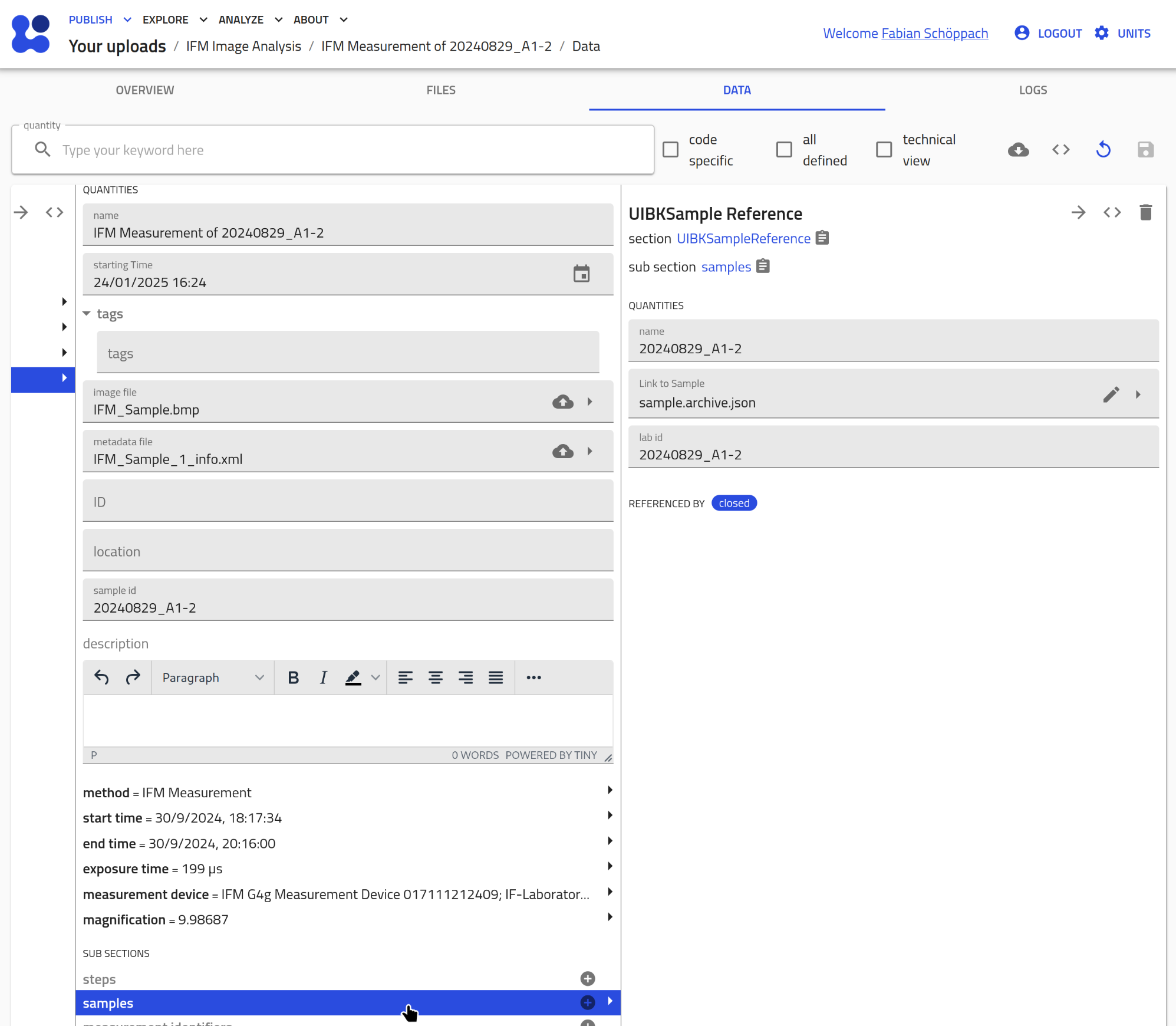Edit Link to Sample with pencil icon
Screen dimensions: 1176x1026
point(1111,394)
